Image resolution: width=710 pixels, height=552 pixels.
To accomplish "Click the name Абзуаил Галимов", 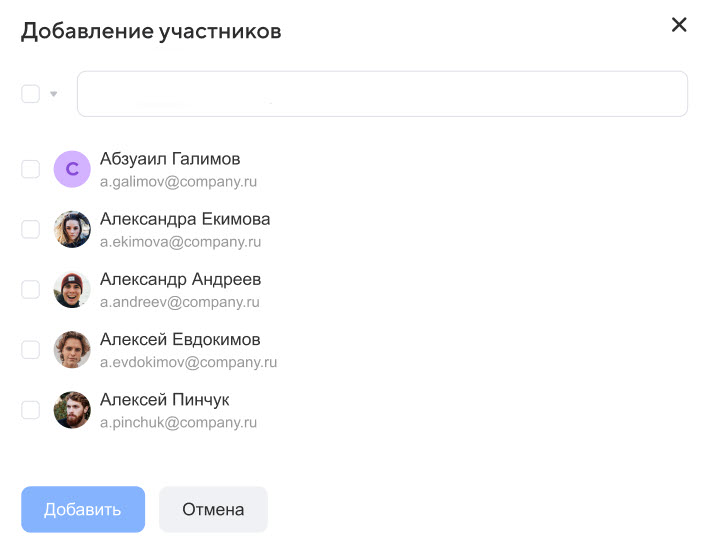I will pyautogui.click(x=170, y=159).
